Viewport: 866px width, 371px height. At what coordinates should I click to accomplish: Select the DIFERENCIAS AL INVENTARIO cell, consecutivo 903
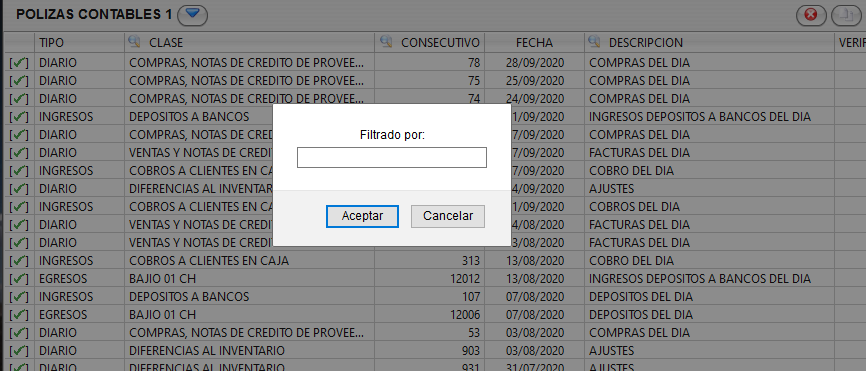250,351
